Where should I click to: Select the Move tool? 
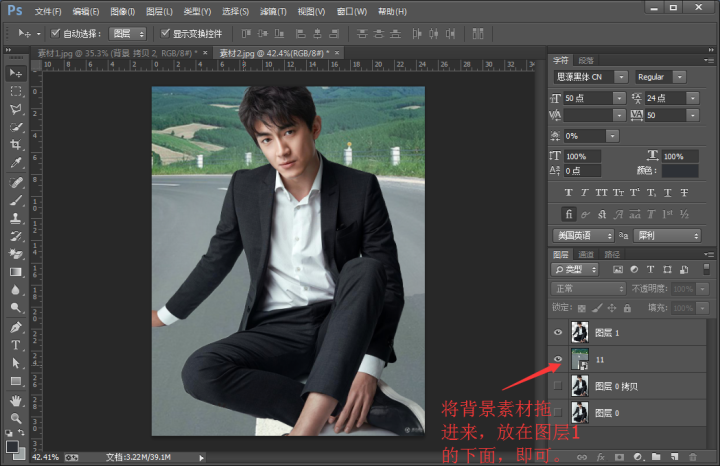tap(16, 73)
